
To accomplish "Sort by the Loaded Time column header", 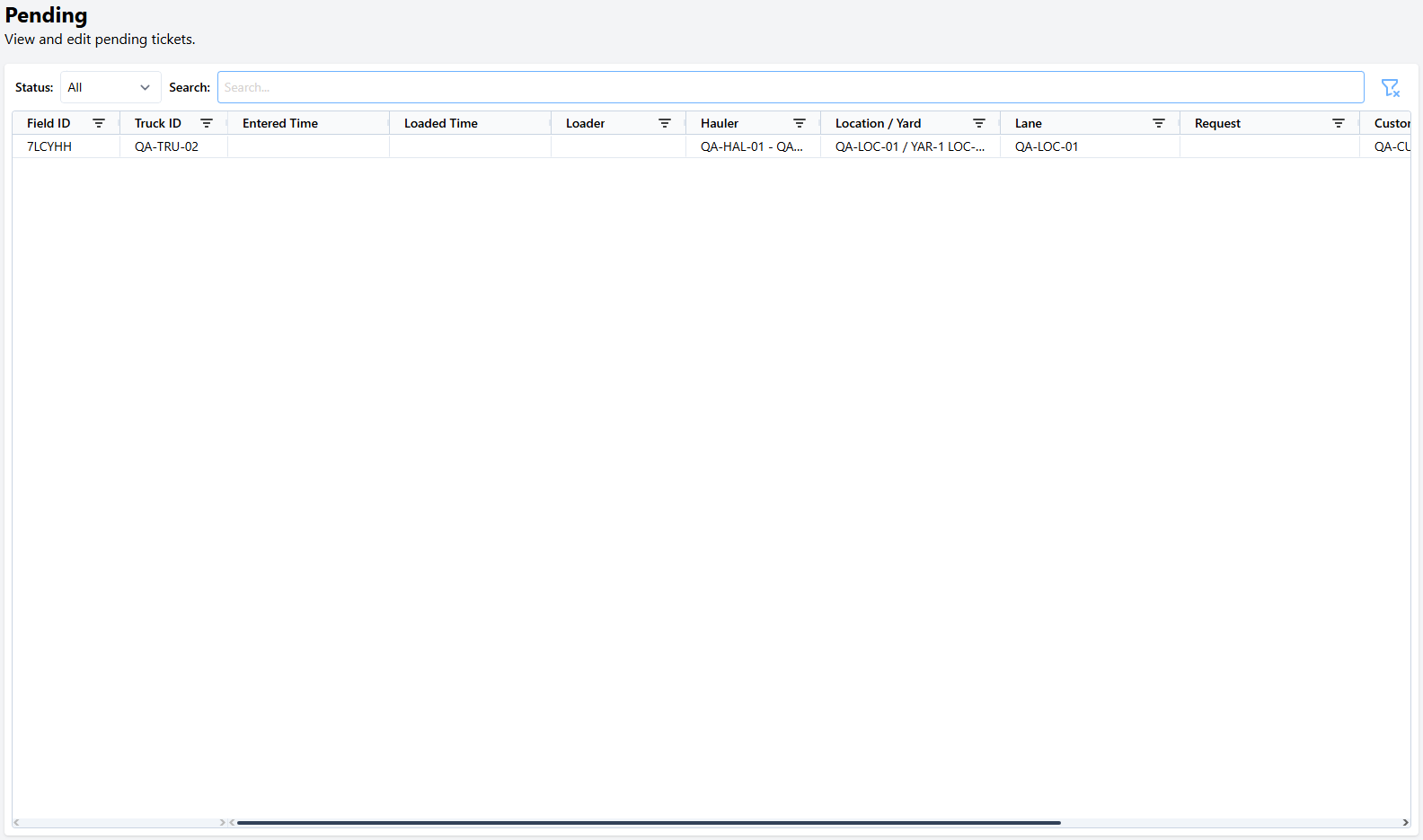I will [x=441, y=123].
